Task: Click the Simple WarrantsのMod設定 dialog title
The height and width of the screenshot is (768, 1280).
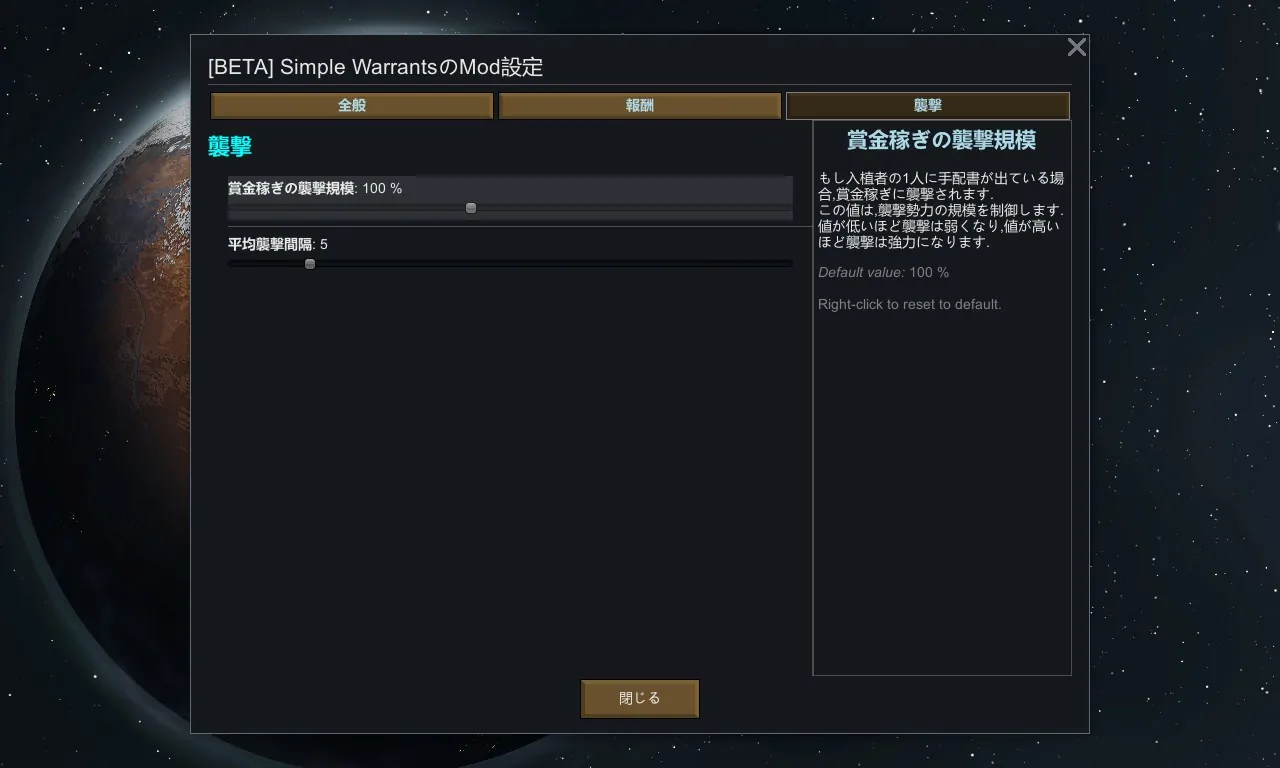Action: coord(375,67)
